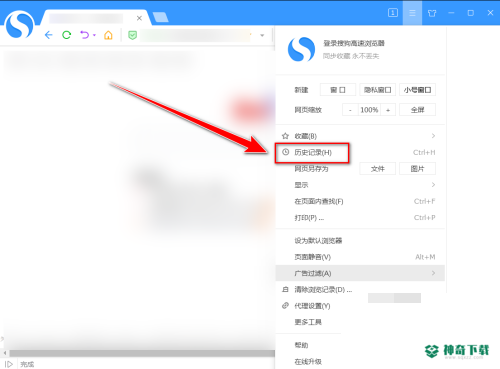Click green shield security icon
The width and height of the screenshot is (500, 369).
point(132,35)
